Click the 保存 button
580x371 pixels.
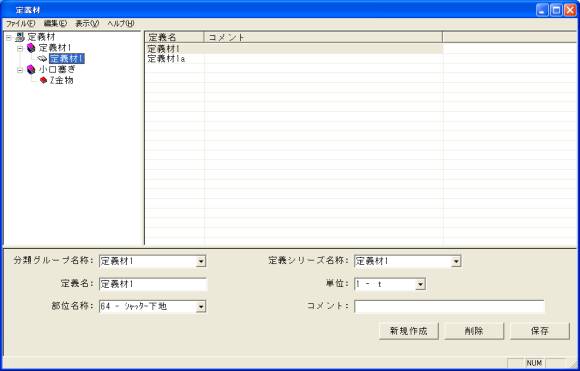[540, 331]
